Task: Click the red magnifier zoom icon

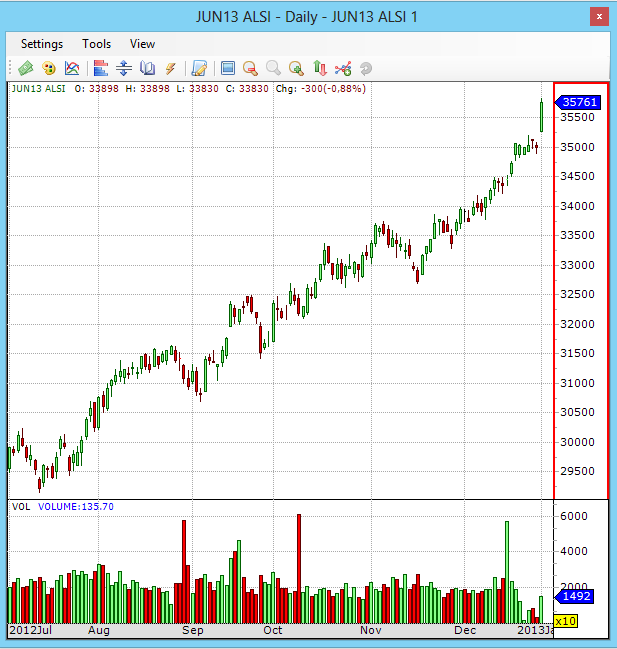Action: tap(249, 68)
